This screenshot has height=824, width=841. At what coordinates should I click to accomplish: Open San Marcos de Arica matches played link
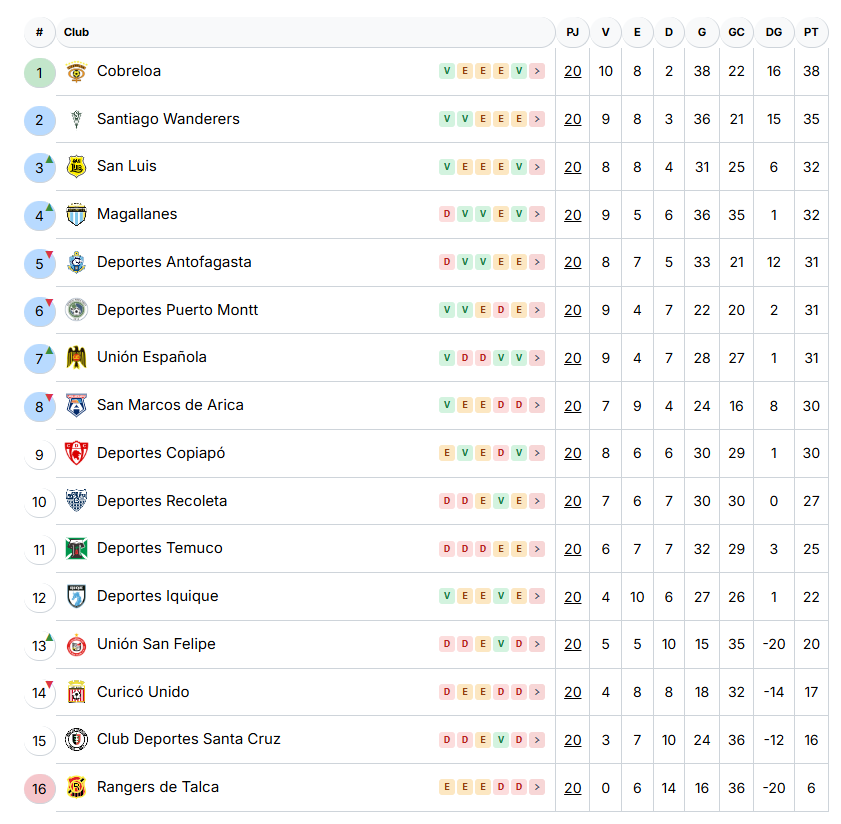coord(572,406)
